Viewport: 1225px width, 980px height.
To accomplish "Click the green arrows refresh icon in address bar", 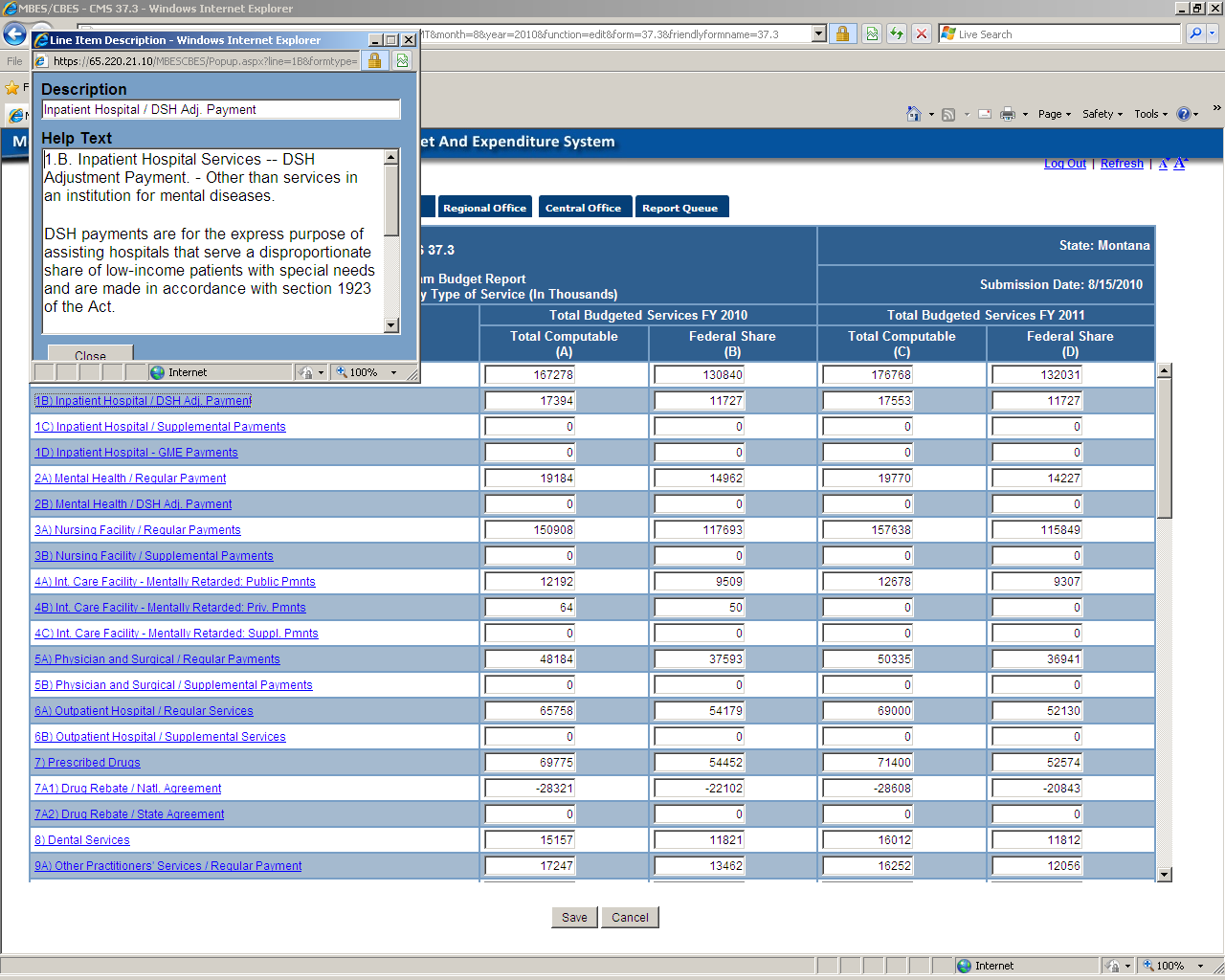I will 896,34.
